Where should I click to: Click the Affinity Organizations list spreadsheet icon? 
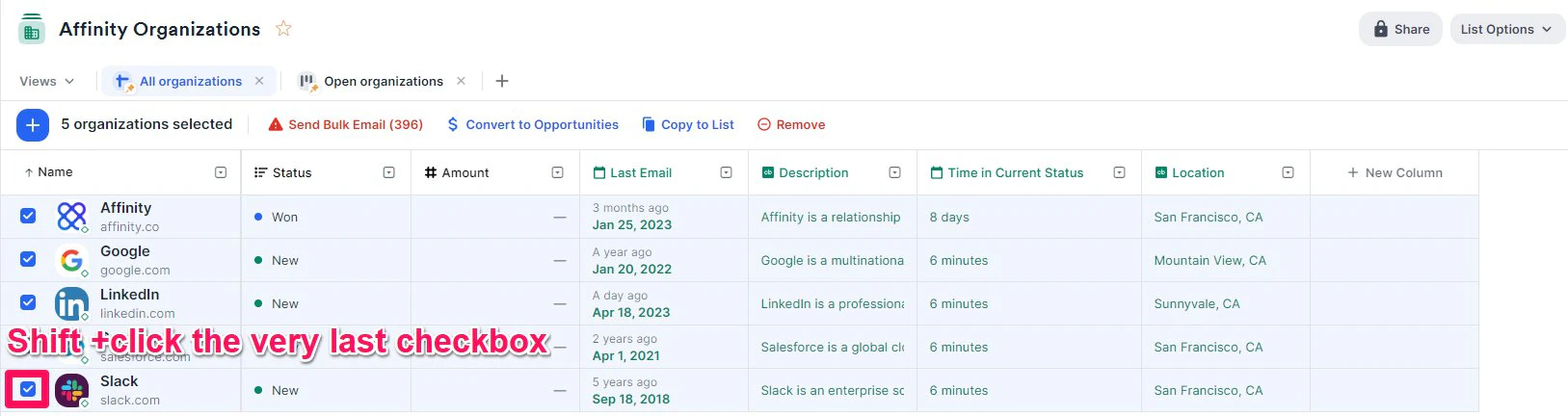pos(32,29)
